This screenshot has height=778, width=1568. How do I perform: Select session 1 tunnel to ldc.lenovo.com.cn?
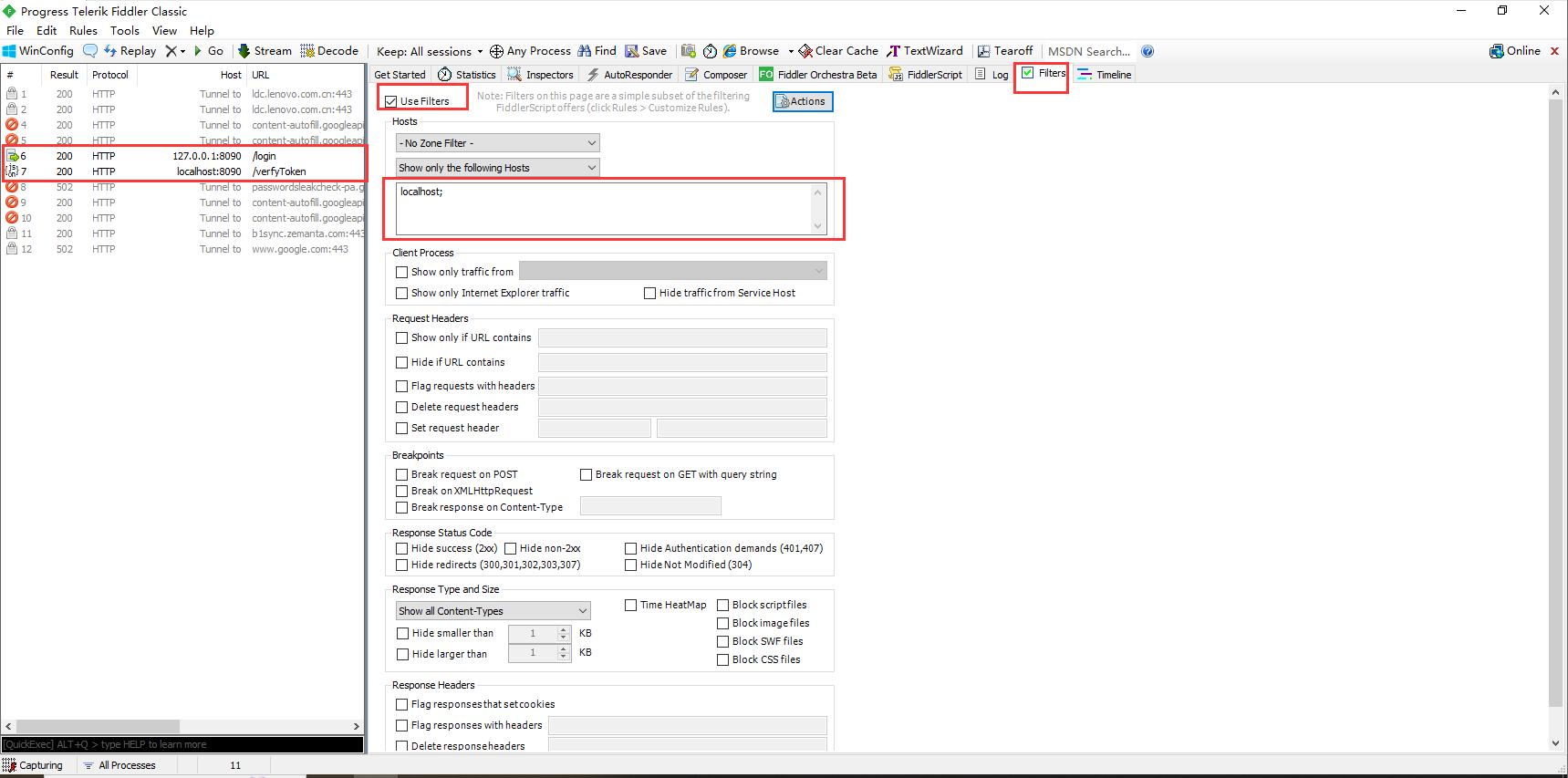click(183, 94)
